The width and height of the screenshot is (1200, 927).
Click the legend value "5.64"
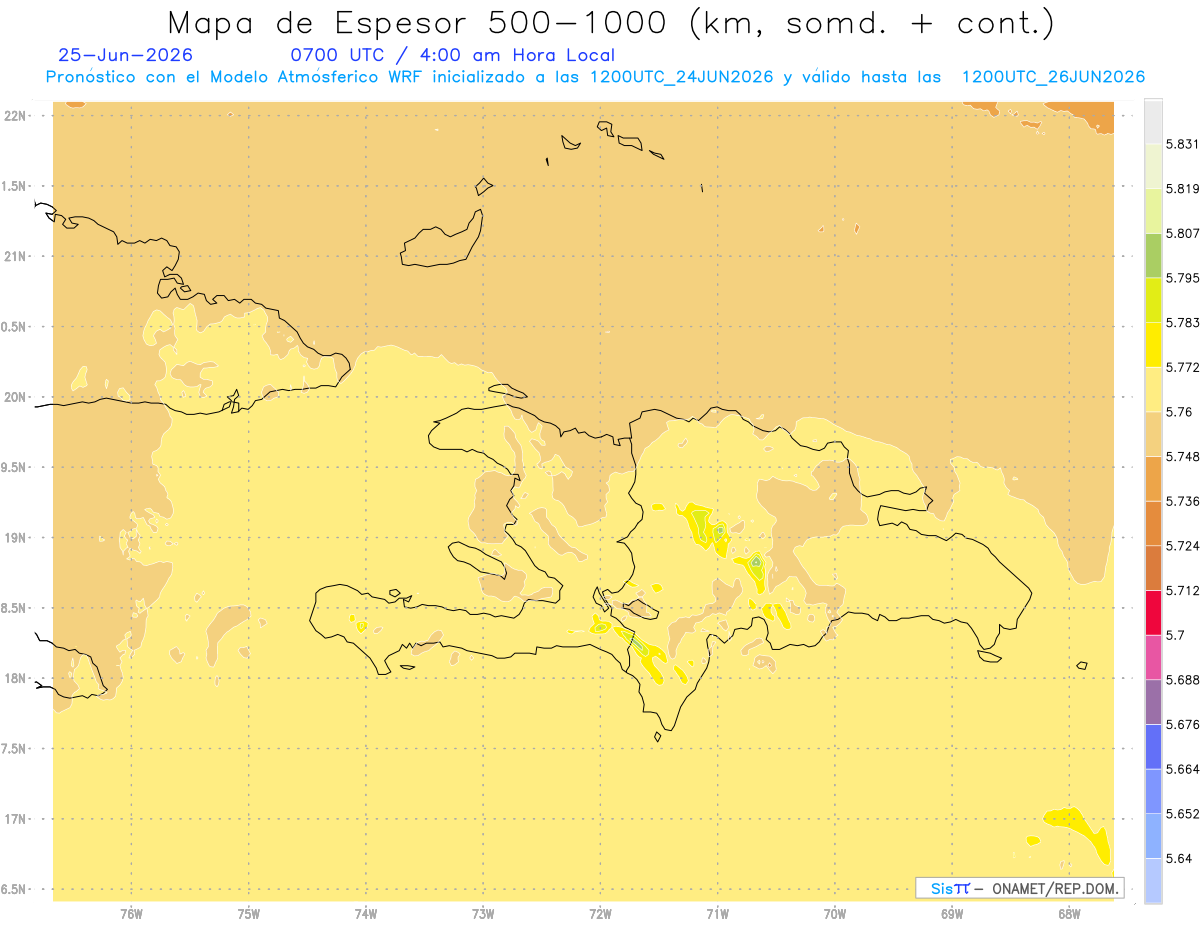coord(1178,859)
